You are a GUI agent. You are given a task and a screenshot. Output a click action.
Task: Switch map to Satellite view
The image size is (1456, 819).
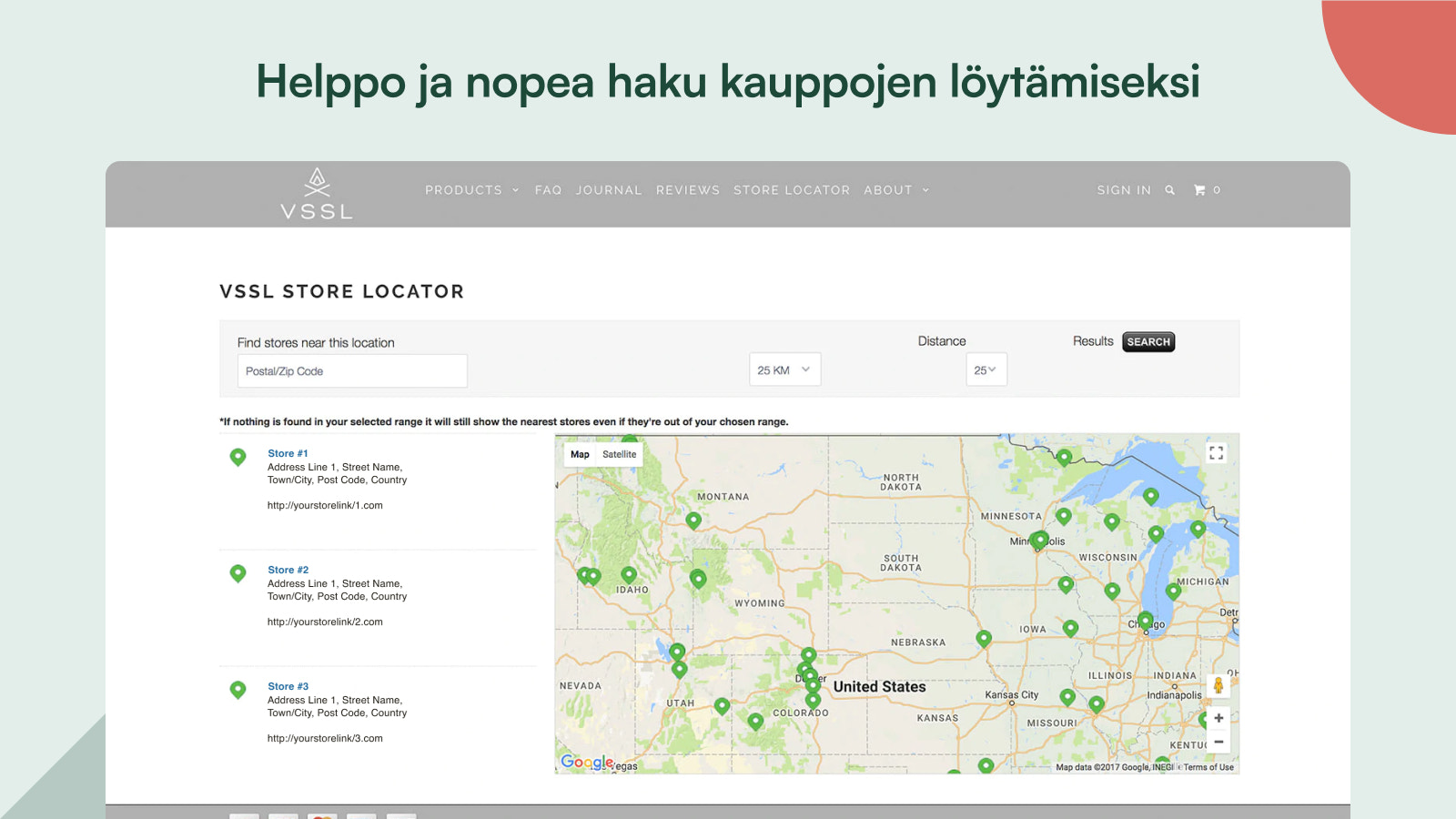point(619,454)
